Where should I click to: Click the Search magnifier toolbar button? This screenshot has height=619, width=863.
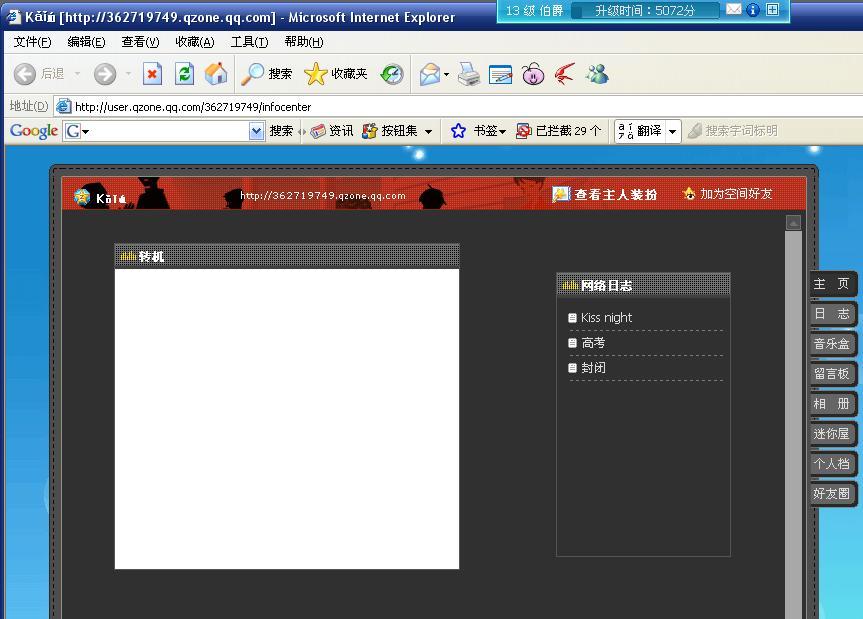coord(267,74)
